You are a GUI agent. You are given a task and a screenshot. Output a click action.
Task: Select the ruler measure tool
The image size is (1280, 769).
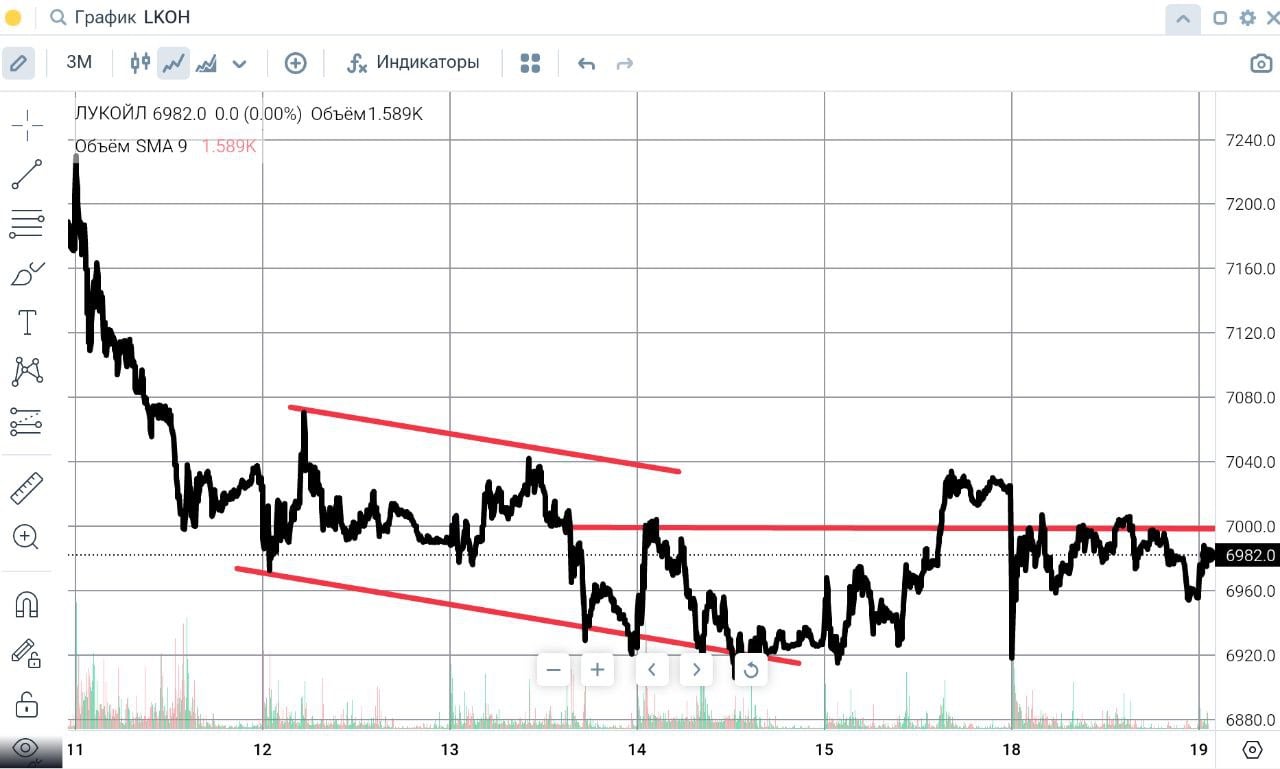(27, 488)
